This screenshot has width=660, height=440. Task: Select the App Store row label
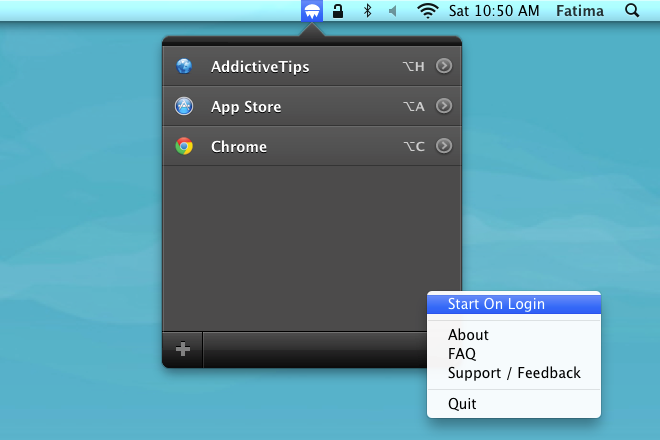246,107
